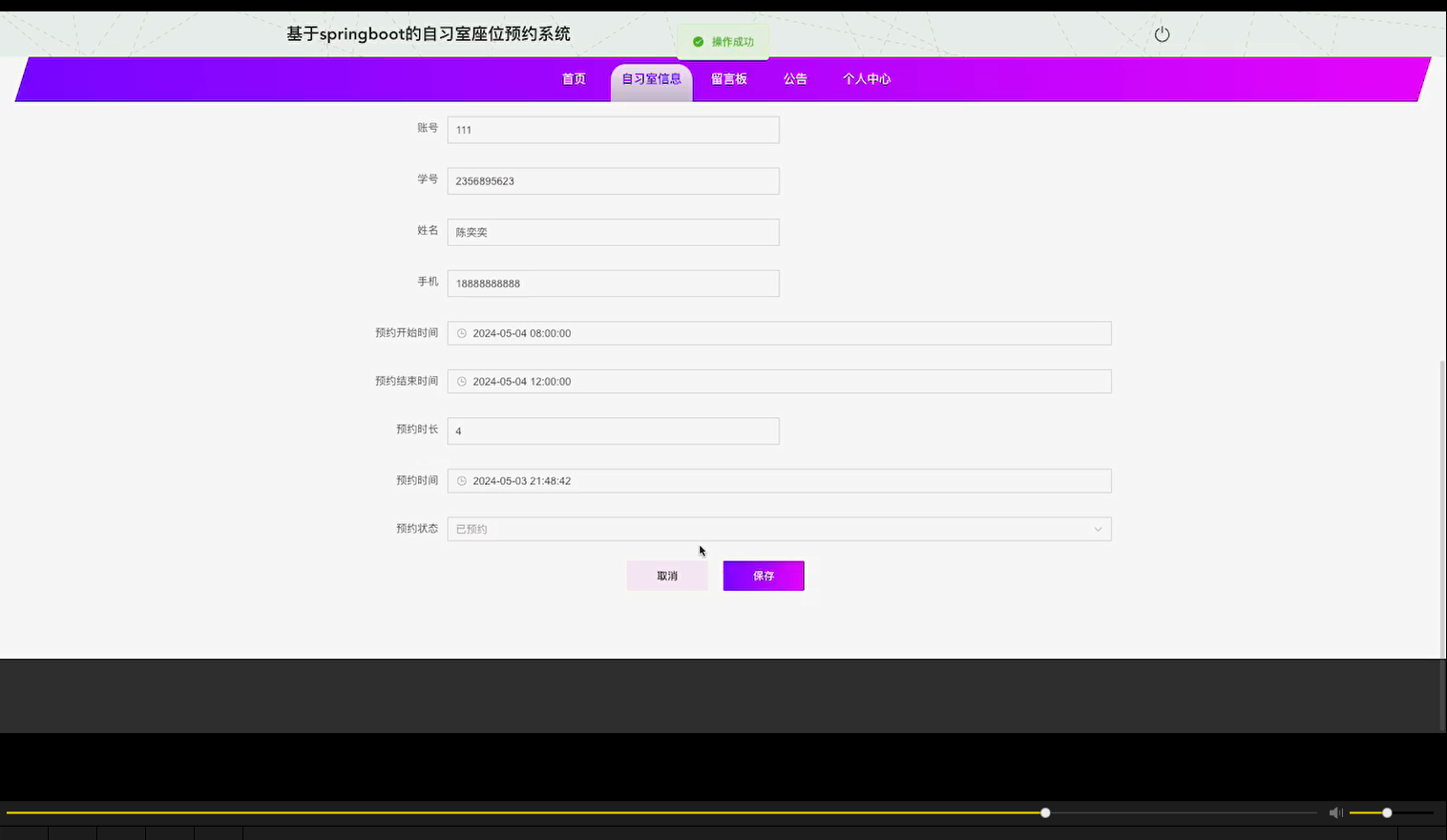Click the clock icon in 预约结束时间 field

coord(462,381)
